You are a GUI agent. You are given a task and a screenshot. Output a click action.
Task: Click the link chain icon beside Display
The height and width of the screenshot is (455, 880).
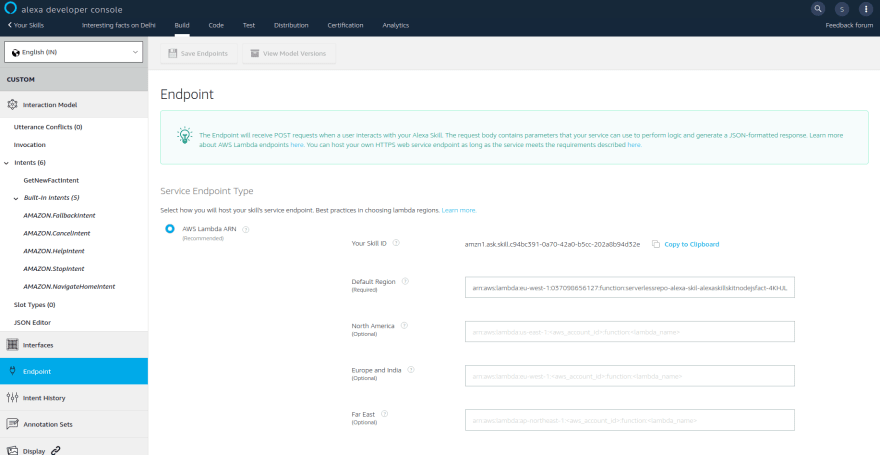pyautogui.click(x=55, y=450)
